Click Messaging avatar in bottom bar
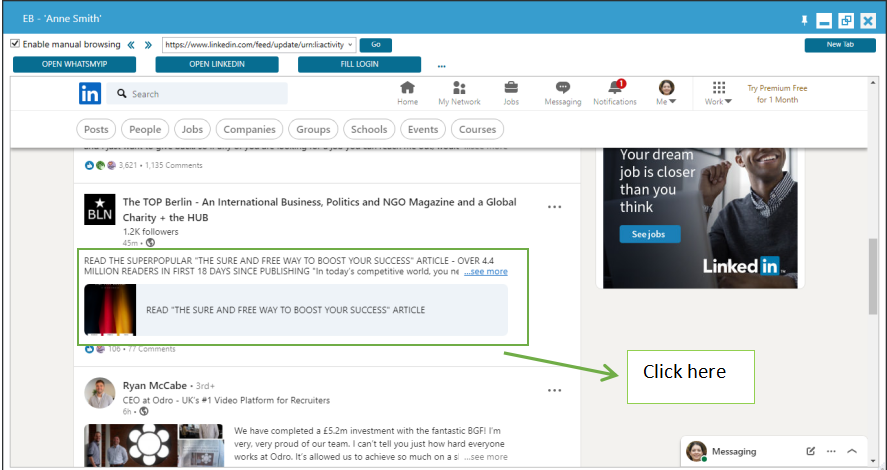 pos(696,451)
